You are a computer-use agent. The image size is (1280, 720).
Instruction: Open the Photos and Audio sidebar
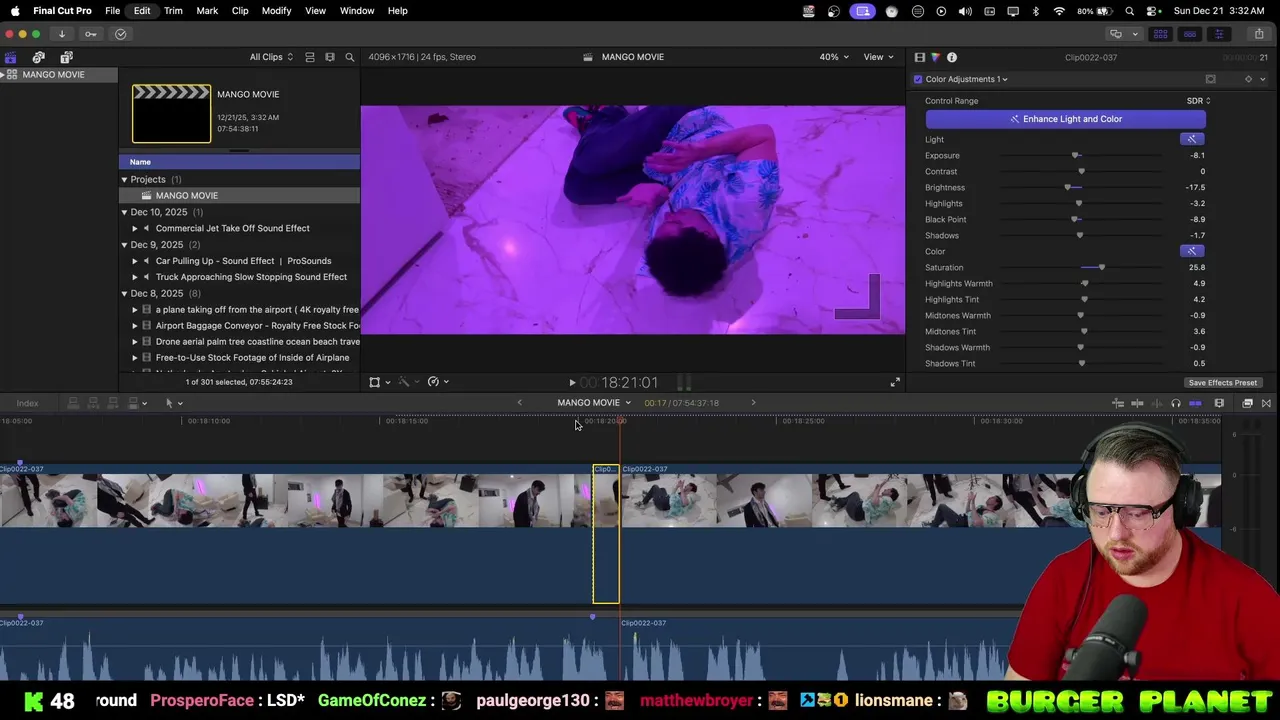[39, 57]
